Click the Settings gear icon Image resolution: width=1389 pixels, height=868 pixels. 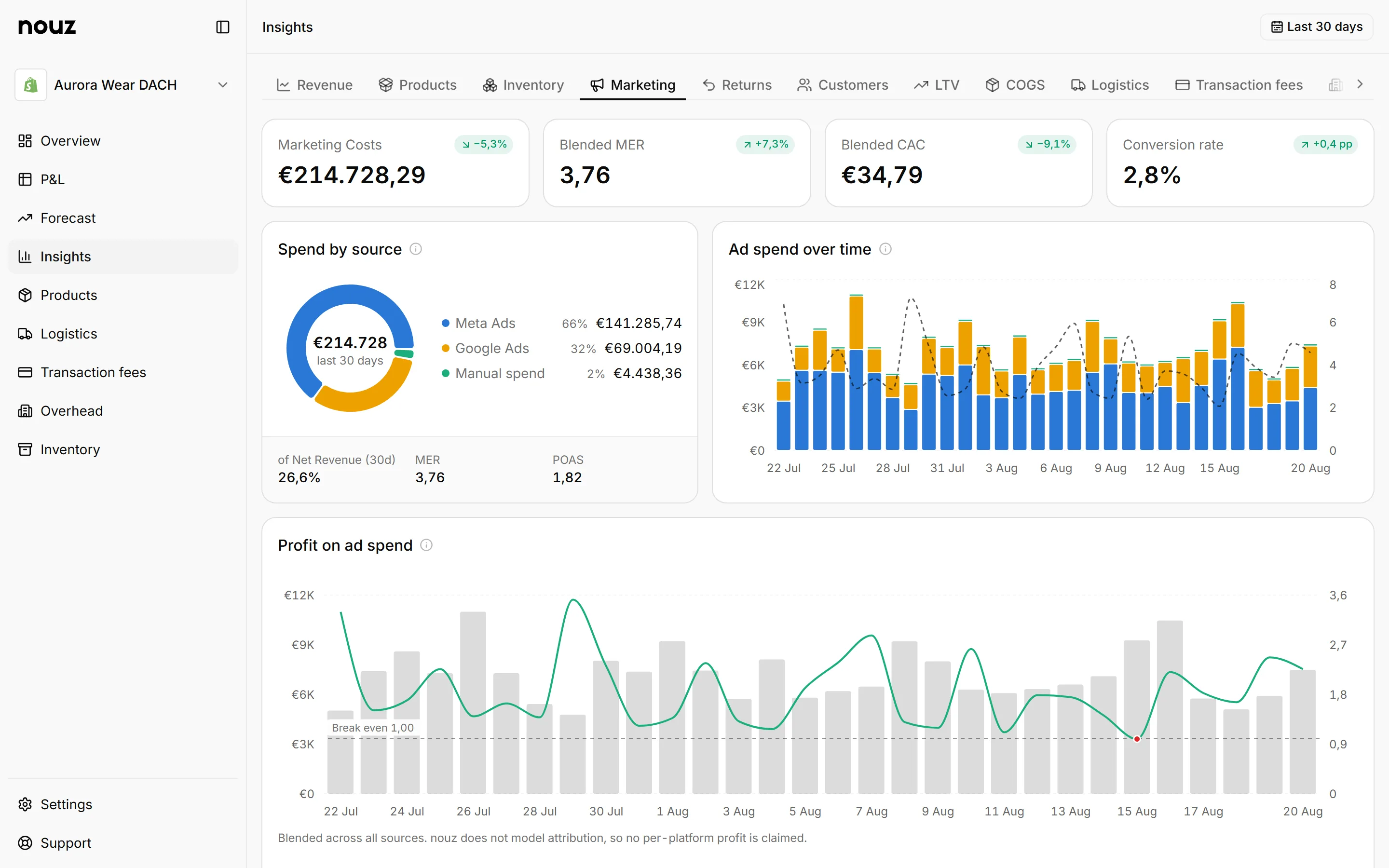(x=25, y=804)
